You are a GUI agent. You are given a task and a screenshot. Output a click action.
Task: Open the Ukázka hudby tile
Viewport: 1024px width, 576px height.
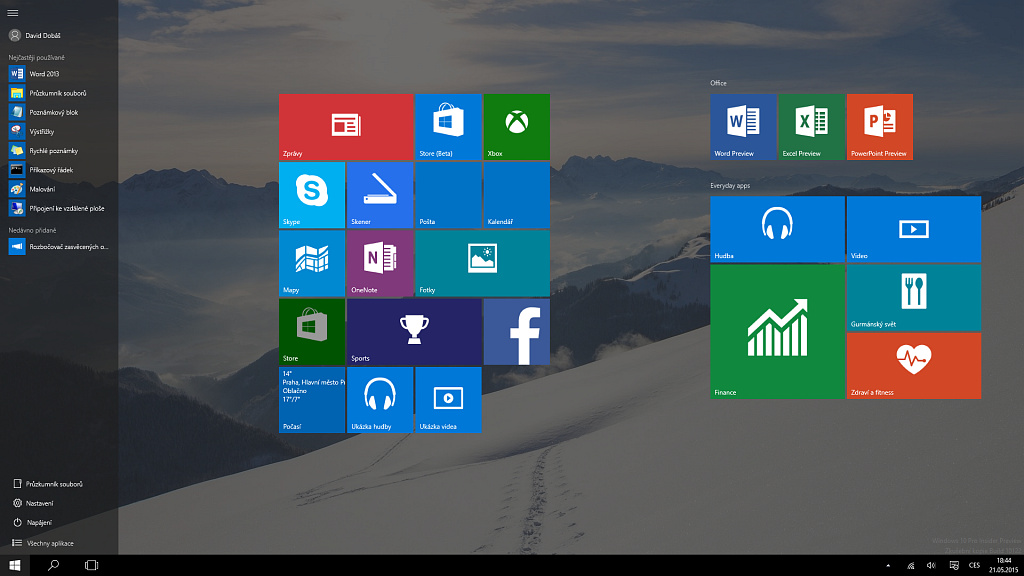click(380, 400)
